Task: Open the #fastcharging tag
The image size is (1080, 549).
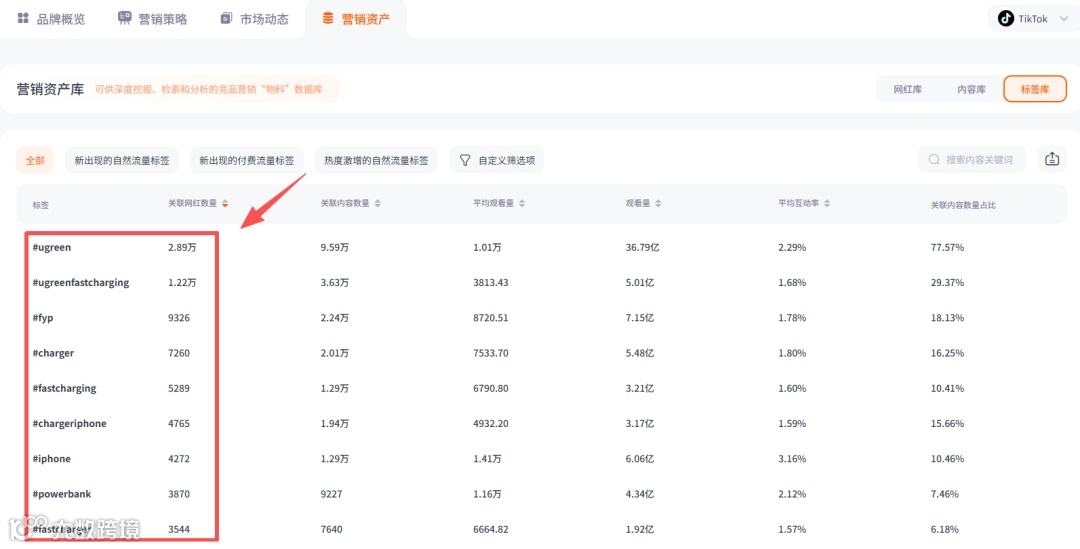Action: point(64,388)
